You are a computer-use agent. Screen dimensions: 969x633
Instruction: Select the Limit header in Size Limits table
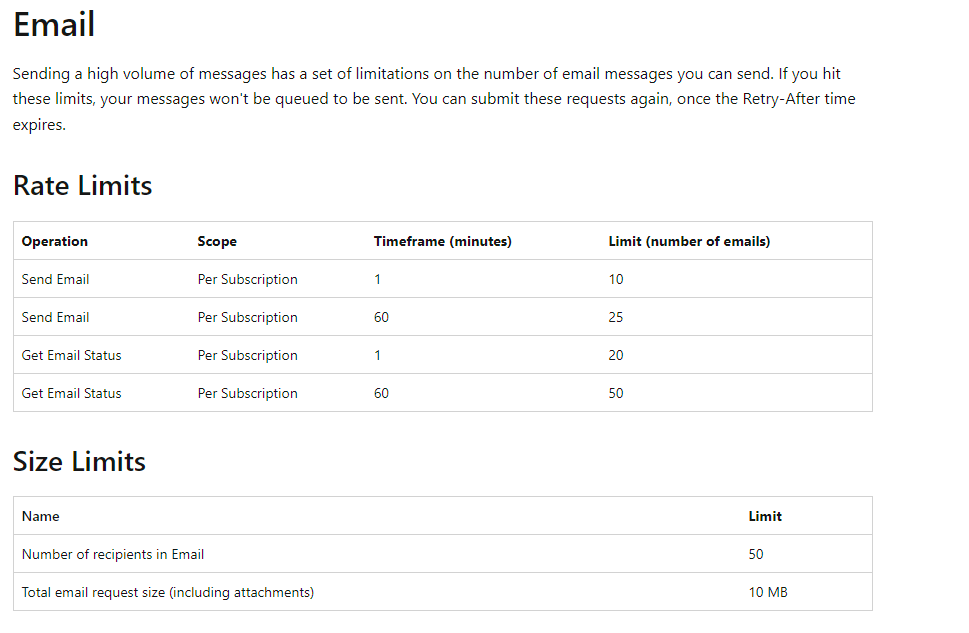(765, 516)
